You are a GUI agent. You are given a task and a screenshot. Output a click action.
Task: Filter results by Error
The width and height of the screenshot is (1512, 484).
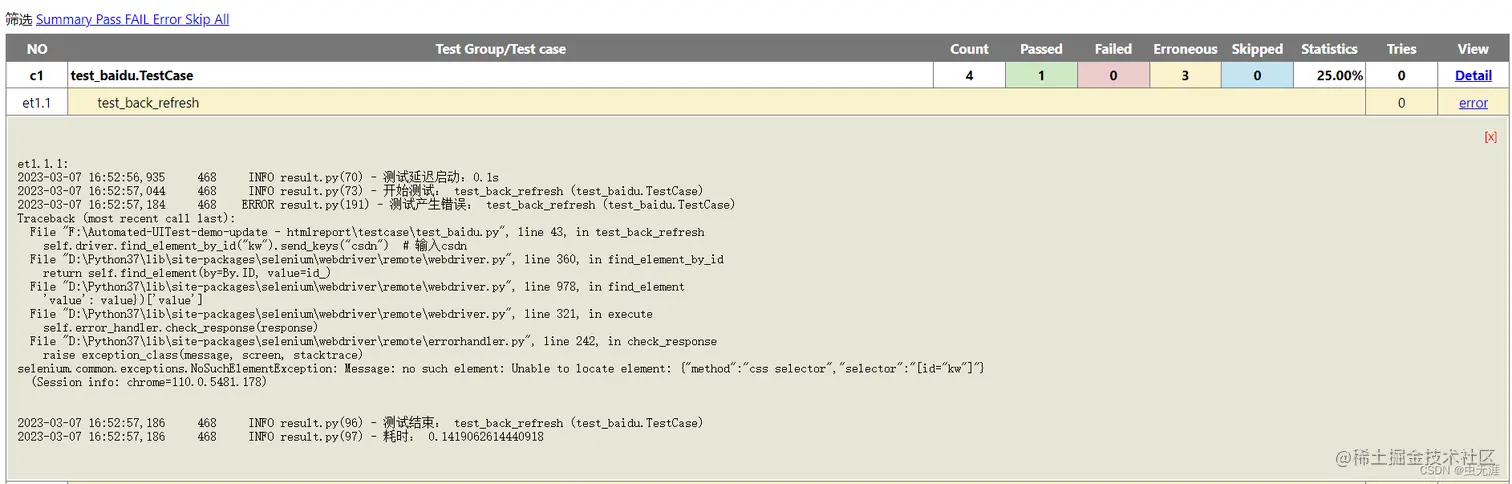point(167,19)
